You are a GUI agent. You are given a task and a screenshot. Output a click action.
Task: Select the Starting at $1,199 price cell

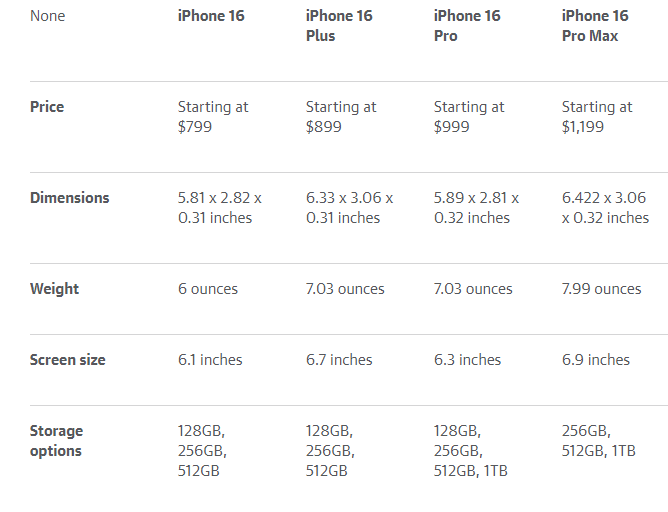click(597, 117)
